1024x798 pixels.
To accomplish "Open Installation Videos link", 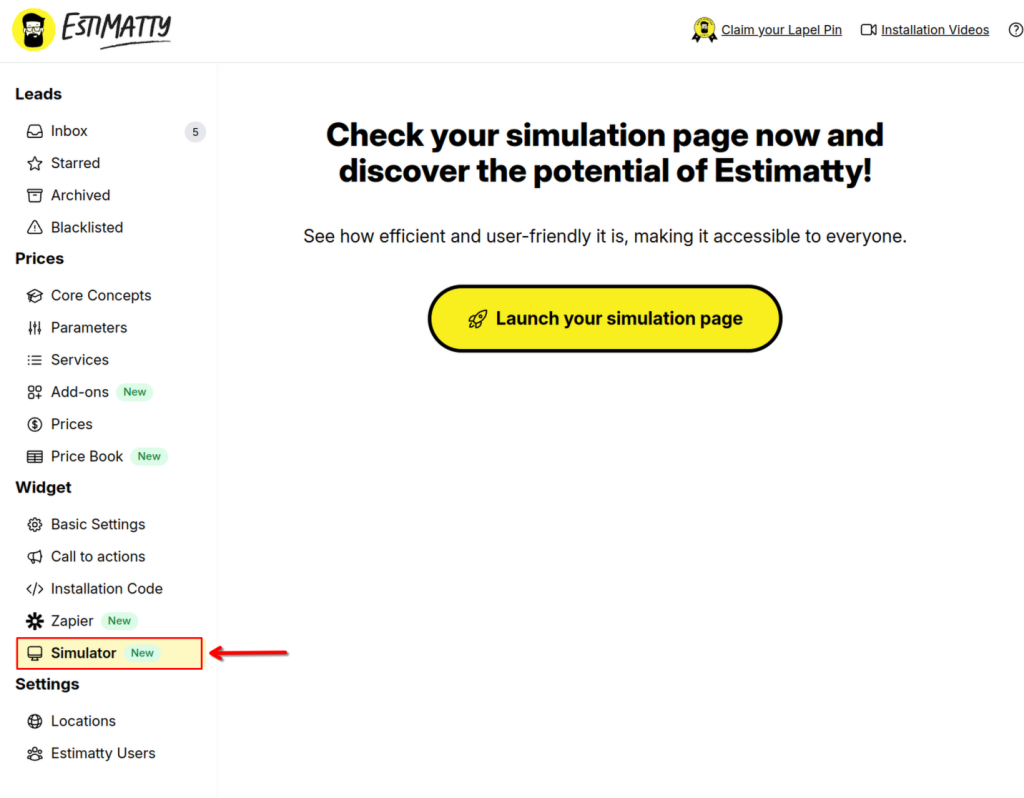I will 935,30.
